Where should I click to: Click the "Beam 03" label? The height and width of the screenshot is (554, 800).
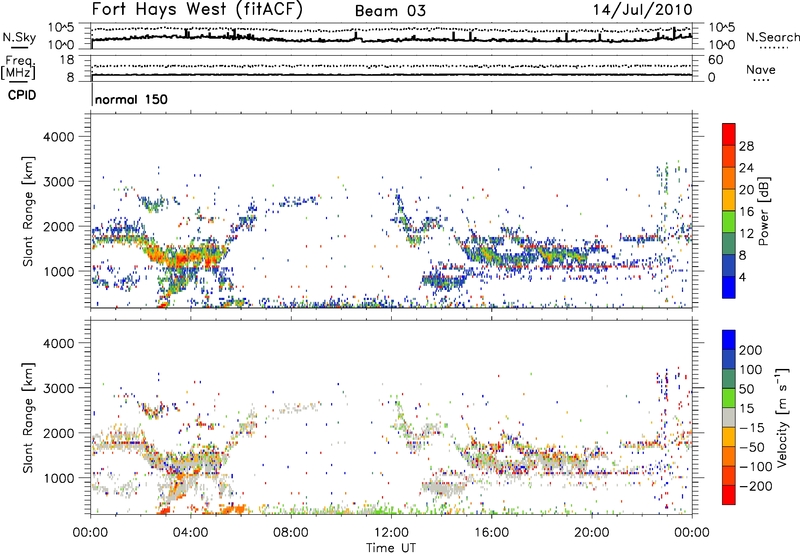(x=390, y=11)
